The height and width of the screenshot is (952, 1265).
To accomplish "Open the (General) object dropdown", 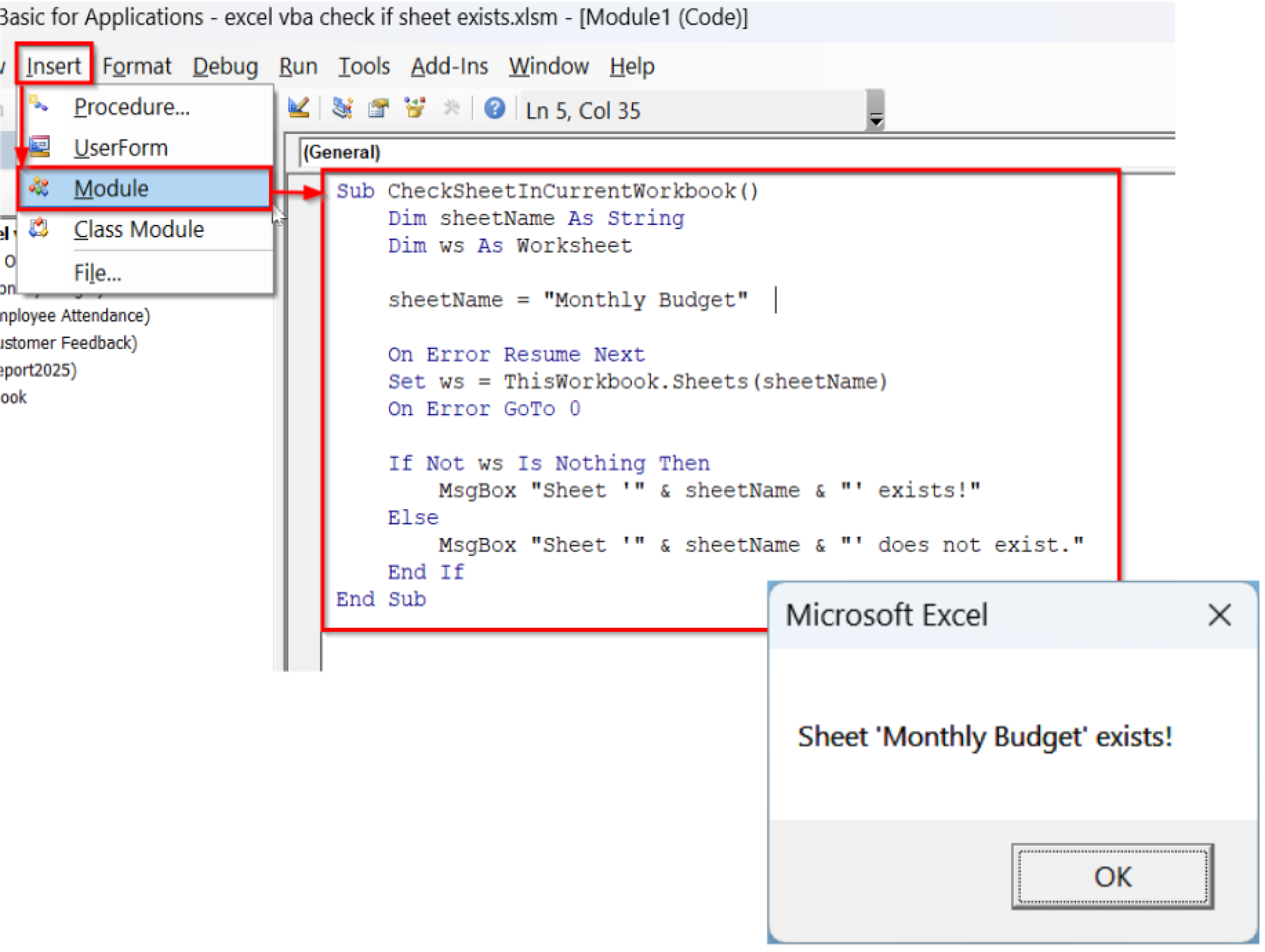I will pyautogui.click(x=342, y=152).
